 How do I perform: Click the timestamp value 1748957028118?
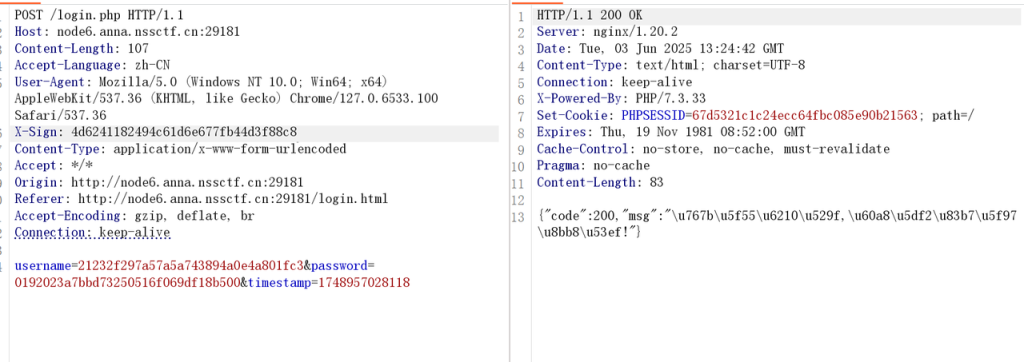[364, 283]
